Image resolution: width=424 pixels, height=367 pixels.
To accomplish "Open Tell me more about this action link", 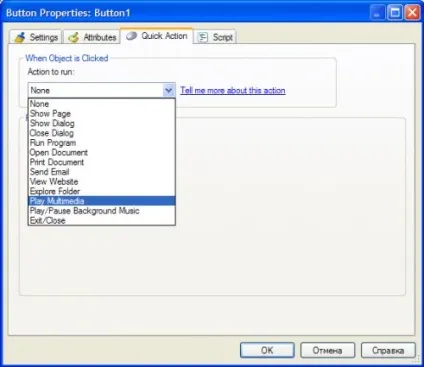I will 233,90.
